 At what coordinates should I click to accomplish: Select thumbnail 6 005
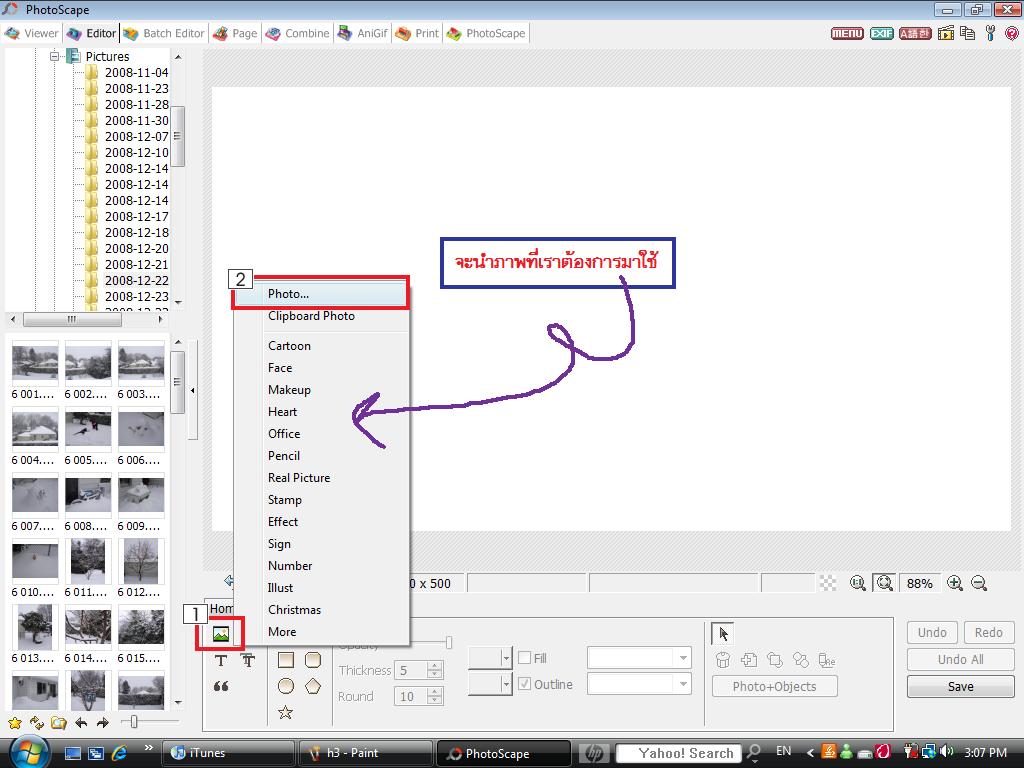click(x=88, y=429)
